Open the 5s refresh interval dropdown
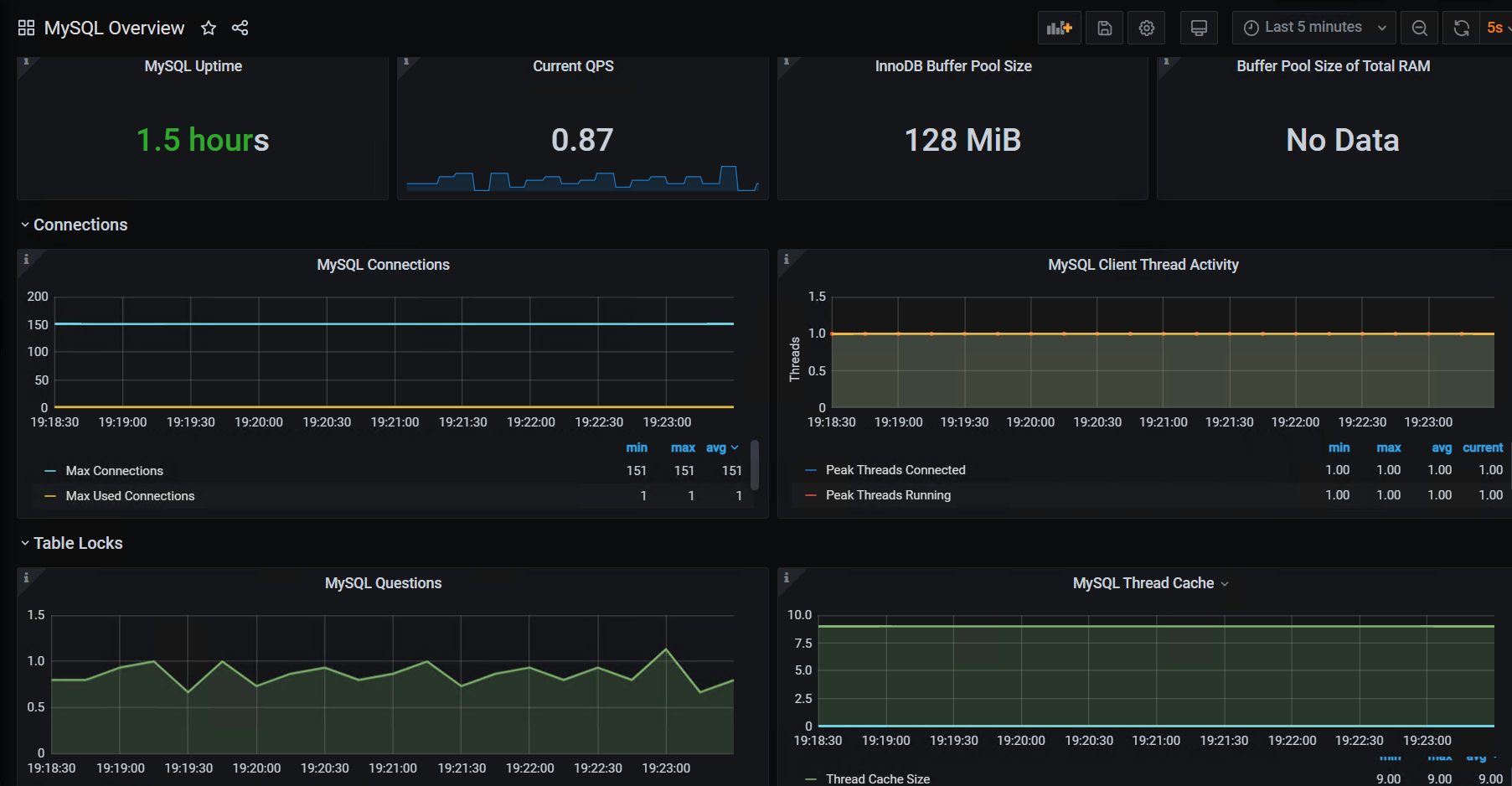The image size is (1512, 786). point(1498,28)
